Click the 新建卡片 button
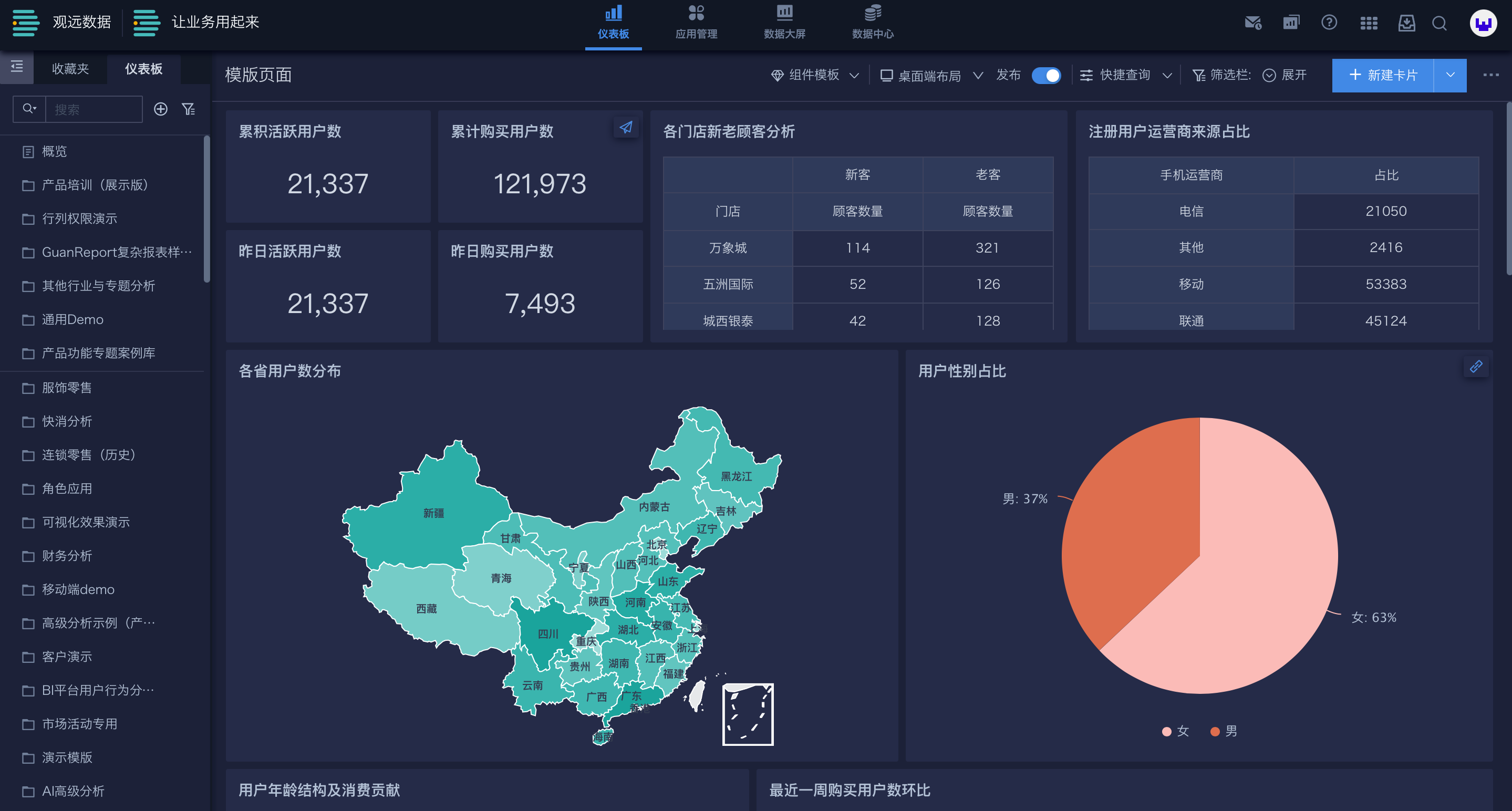 point(1382,75)
